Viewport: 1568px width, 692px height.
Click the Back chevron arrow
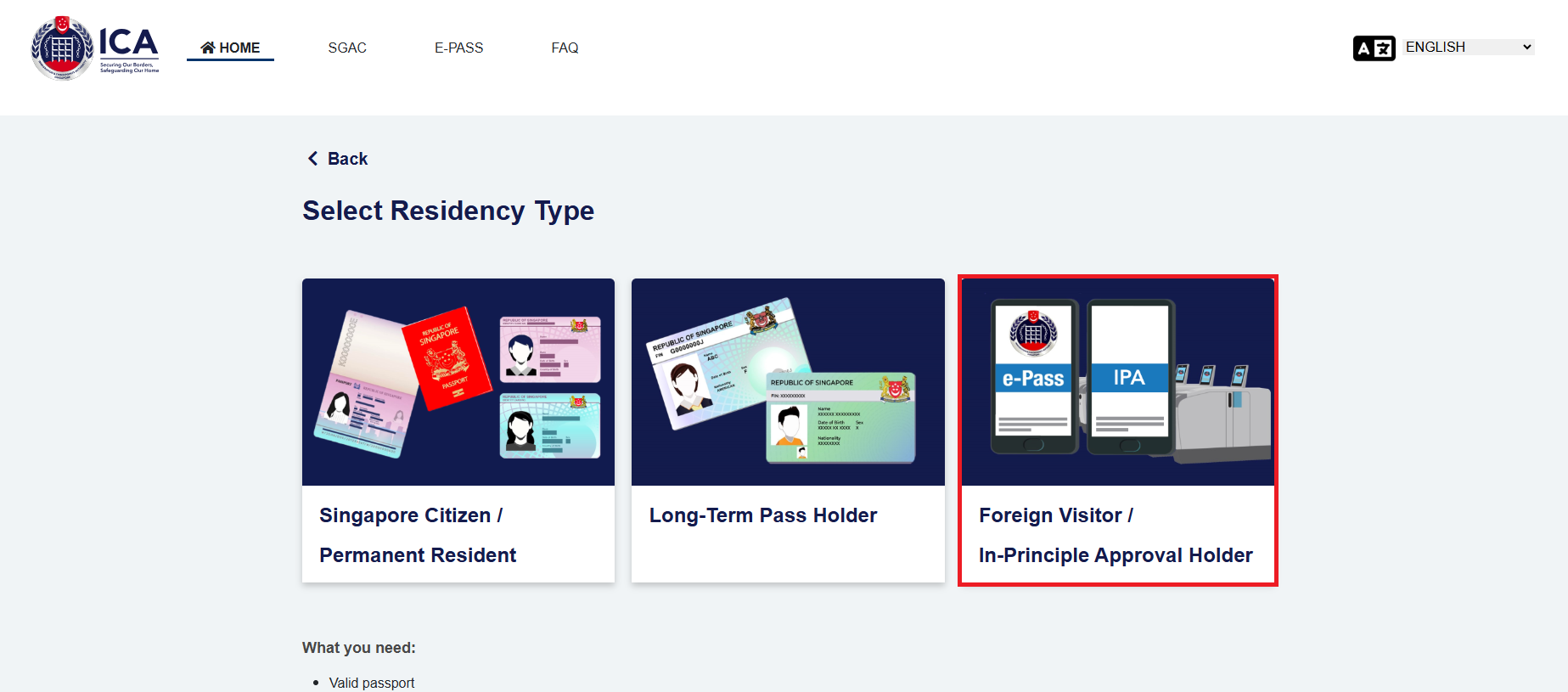pyautogui.click(x=313, y=159)
